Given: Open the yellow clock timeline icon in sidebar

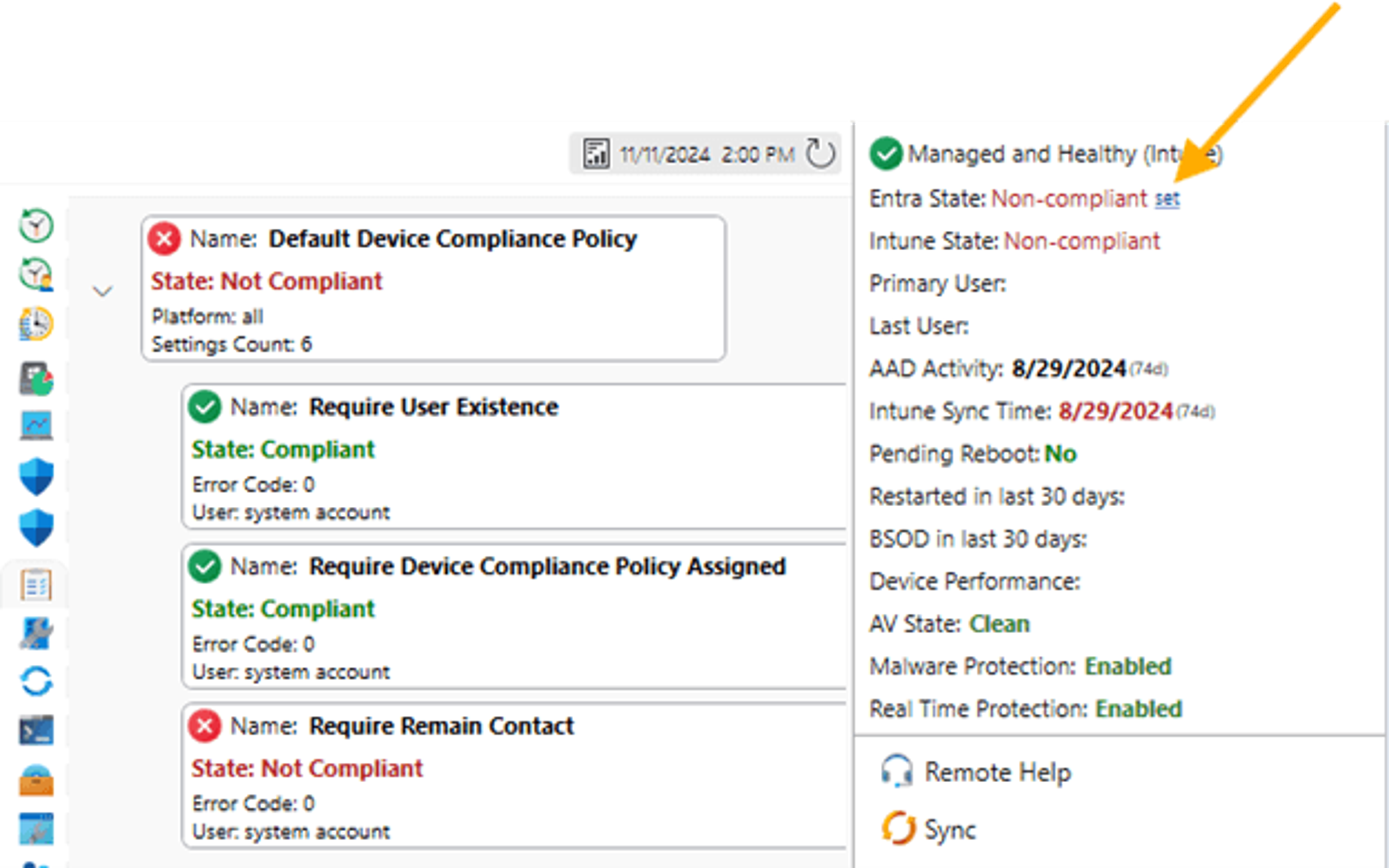Looking at the screenshot, I should [36, 324].
